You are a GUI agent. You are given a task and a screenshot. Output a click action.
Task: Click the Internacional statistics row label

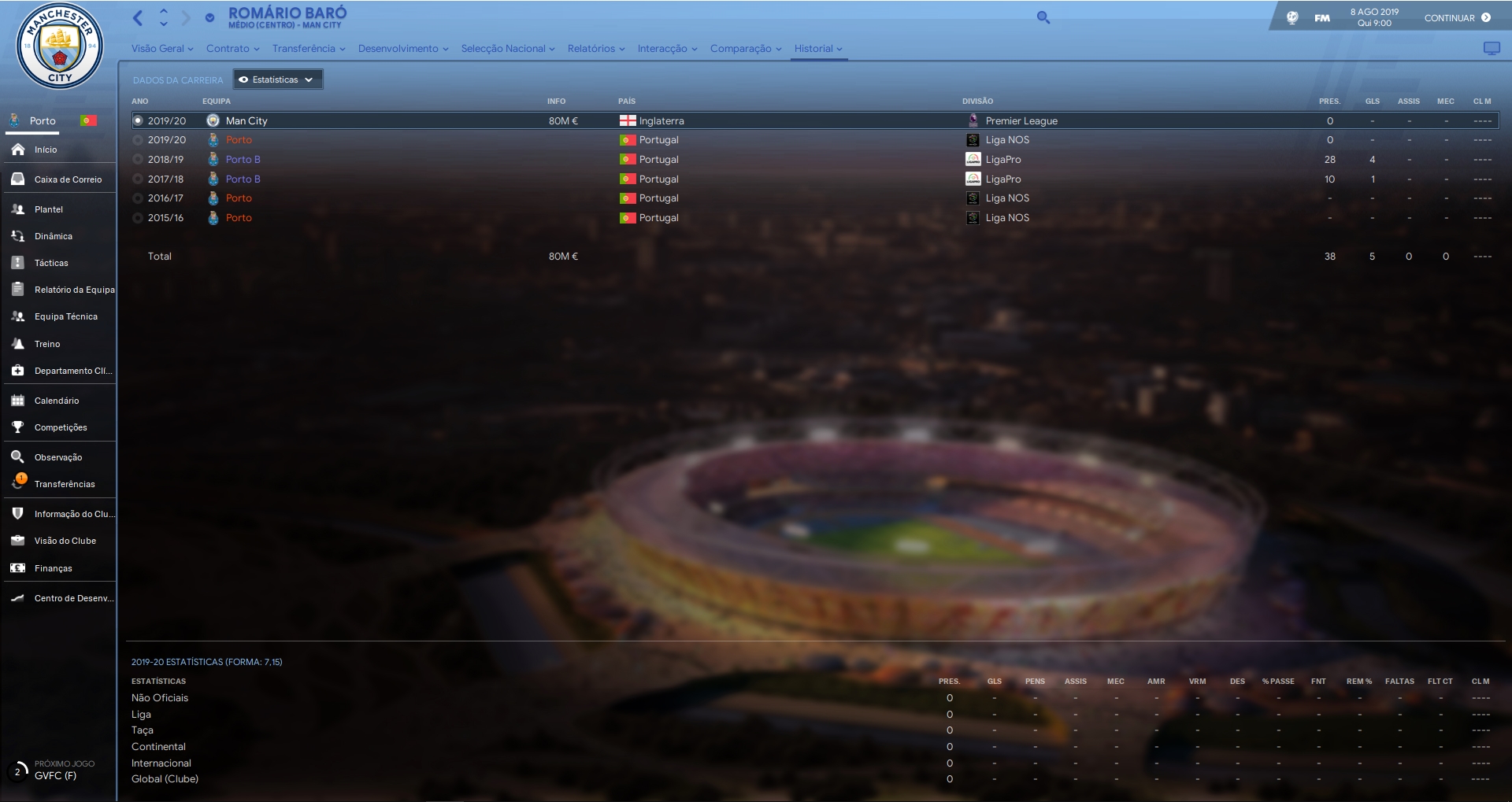(161, 763)
